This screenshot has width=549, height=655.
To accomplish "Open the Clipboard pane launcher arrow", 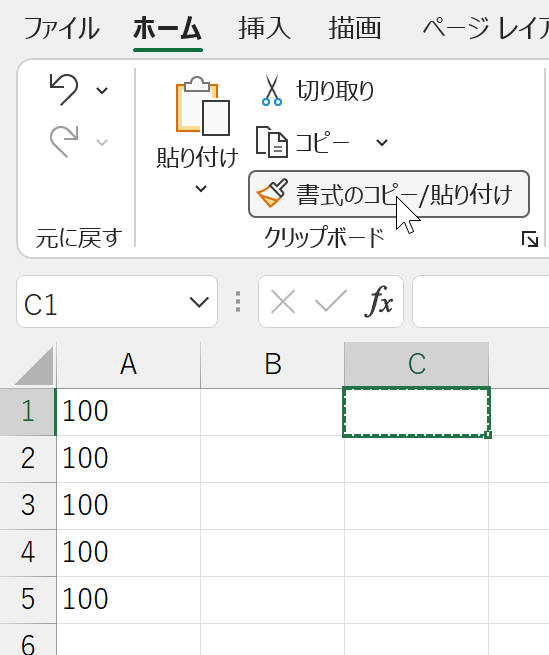I will (530, 239).
